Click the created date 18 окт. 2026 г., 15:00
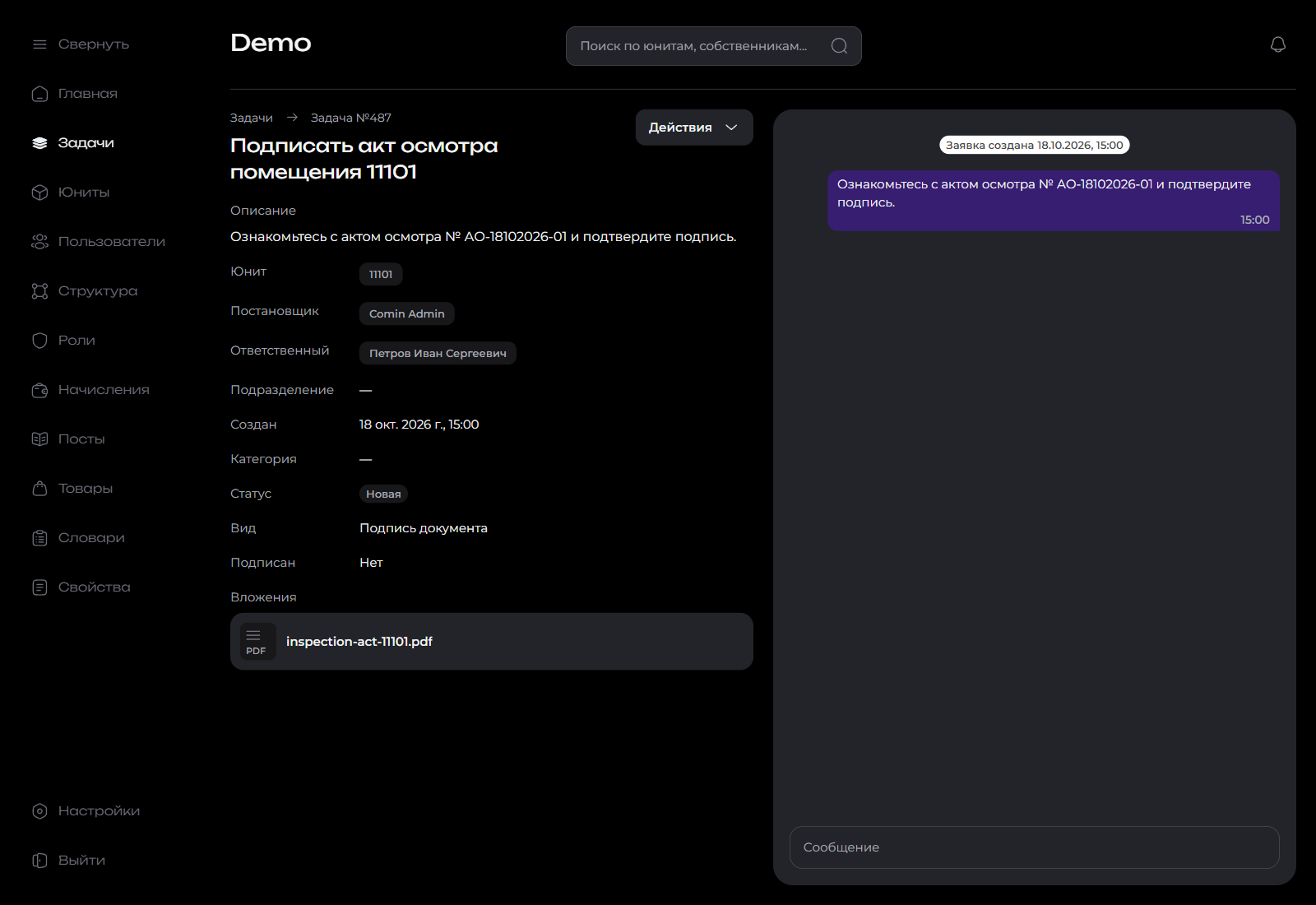Screen dimensions: 1316x905 [x=419, y=425]
